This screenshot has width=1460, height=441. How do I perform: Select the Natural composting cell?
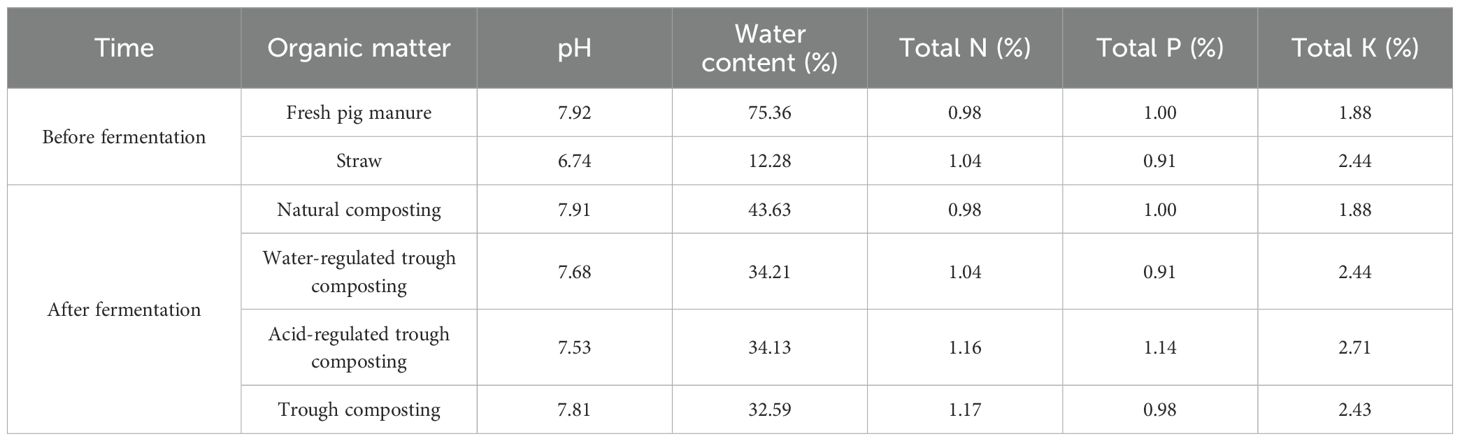pyautogui.click(x=359, y=209)
